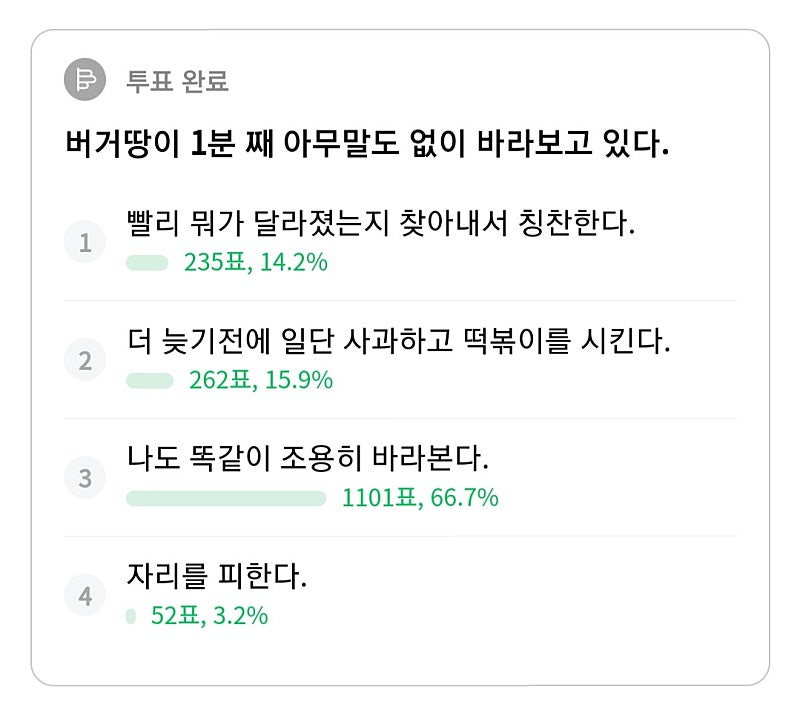Screen dimensions: 800x724
Task: Click the 52표, 3.2% vote count
Action: pyautogui.click(x=209, y=616)
